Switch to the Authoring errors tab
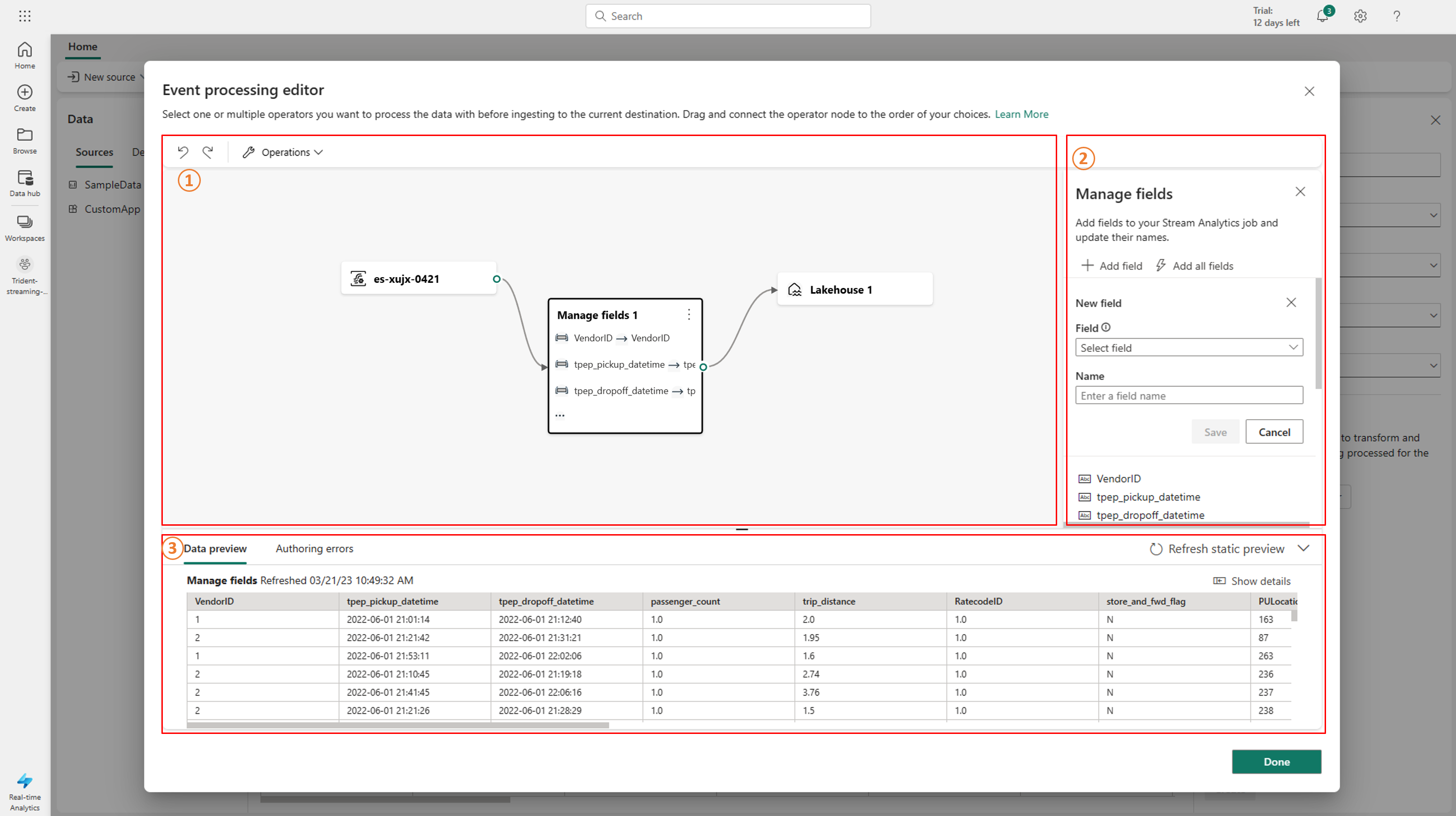The width and height of the screenshot is (1456, 816). (x=314, y=548)
